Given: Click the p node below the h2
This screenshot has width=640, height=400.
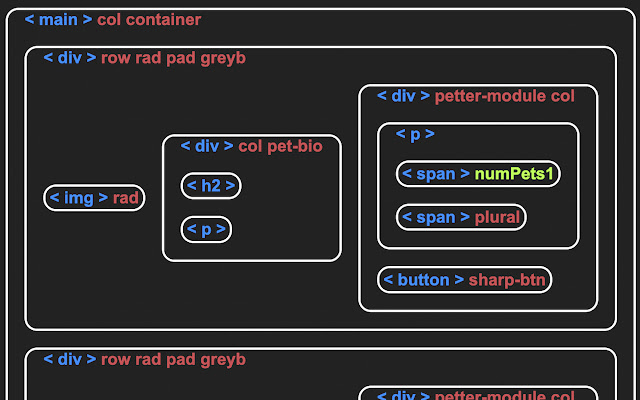Looking at the screenshot, I should 206,229.
